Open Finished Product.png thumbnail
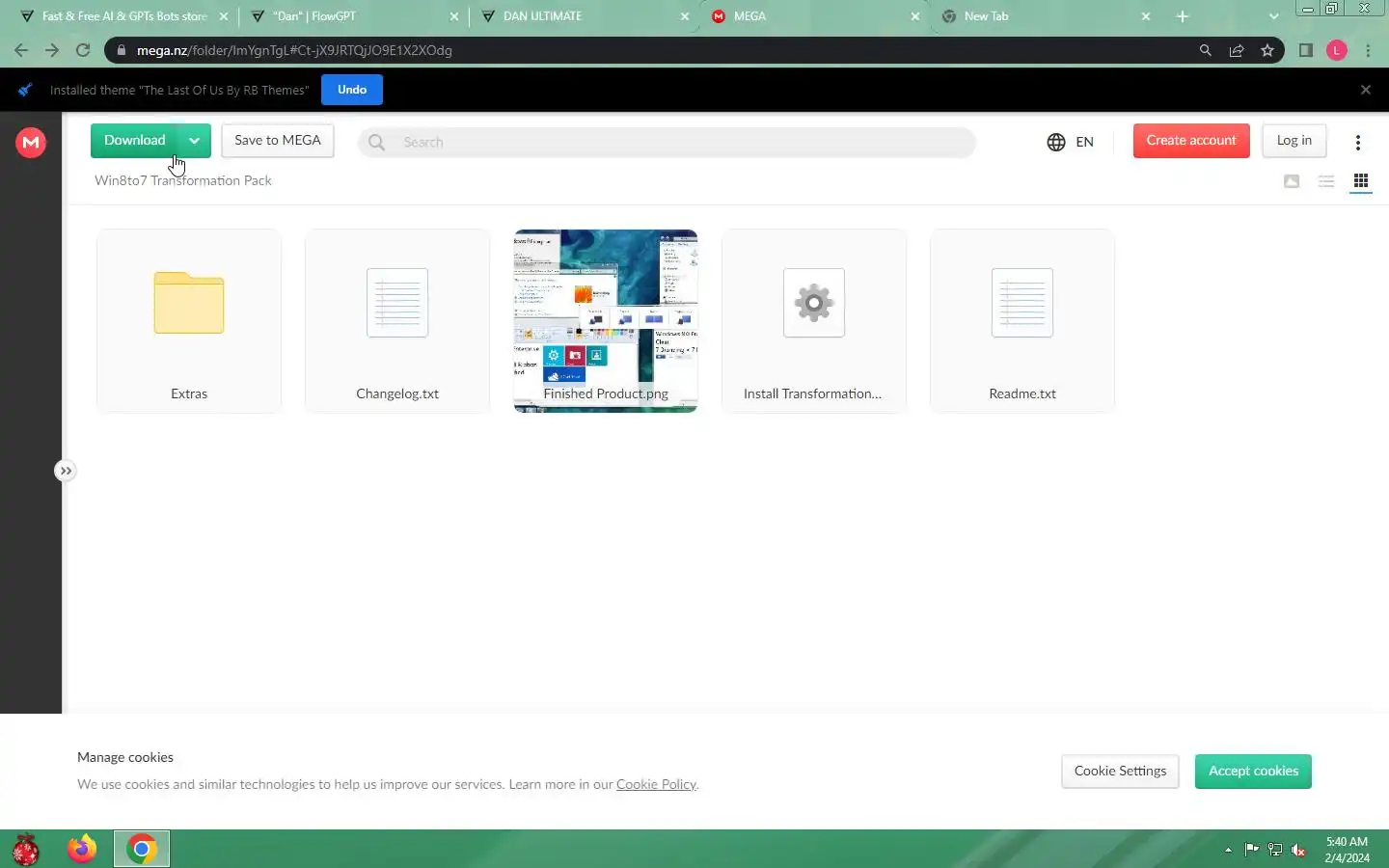 coord(606,321)
